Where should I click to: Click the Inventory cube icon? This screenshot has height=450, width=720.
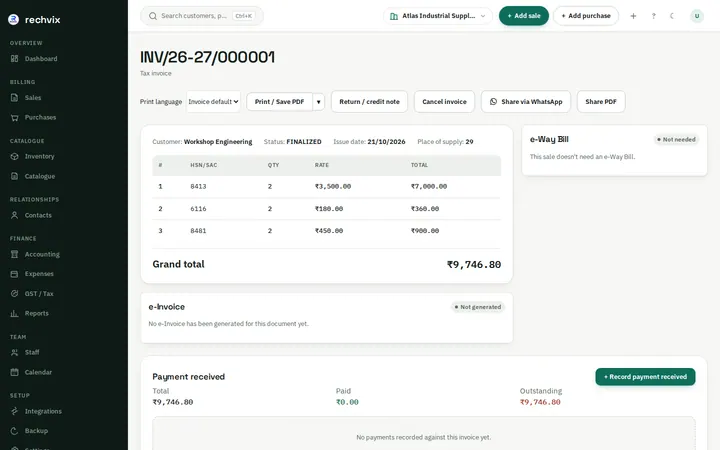point(15,157)
